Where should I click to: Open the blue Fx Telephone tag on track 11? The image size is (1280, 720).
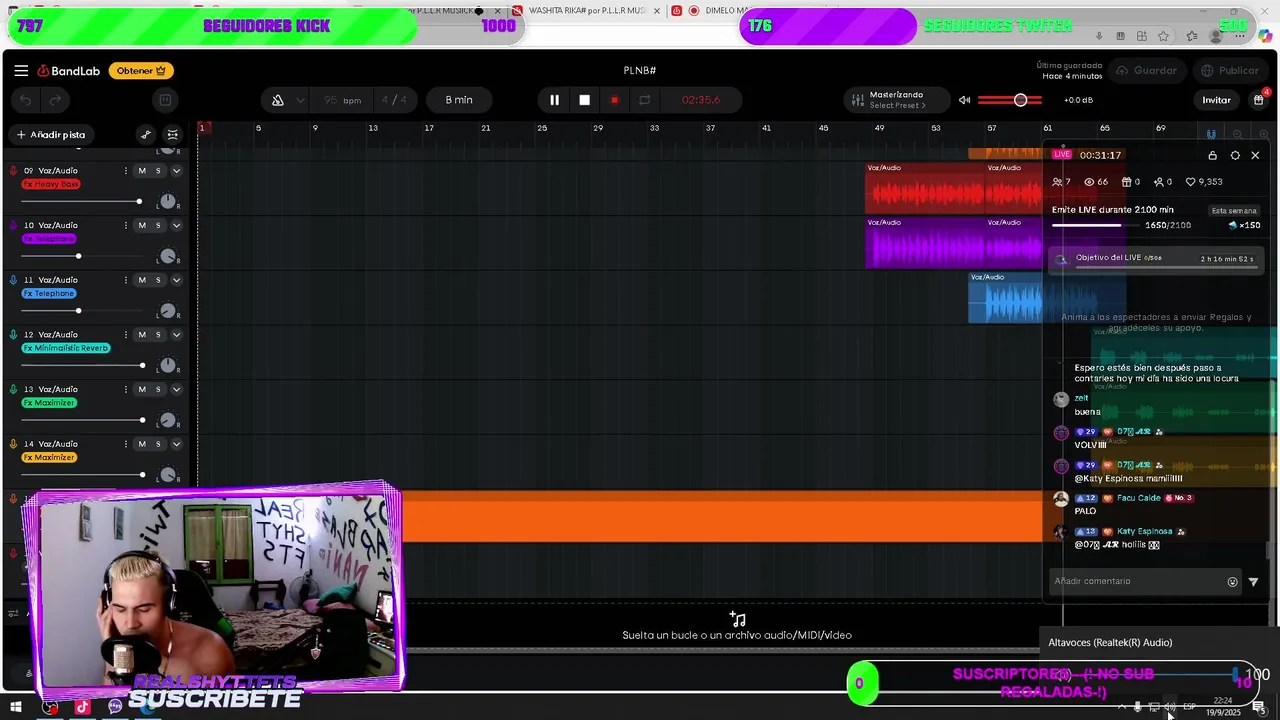49,294
